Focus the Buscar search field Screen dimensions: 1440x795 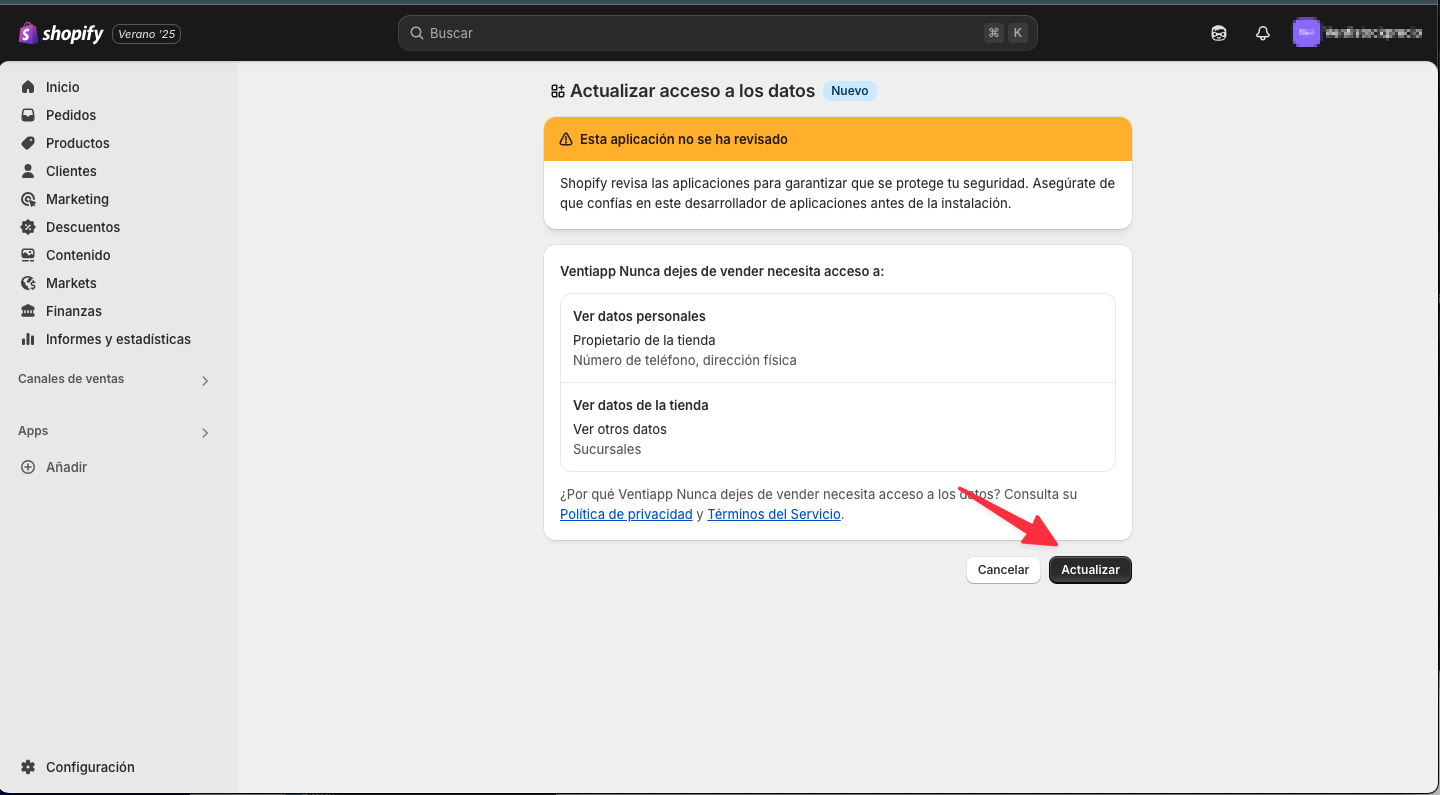pos(717,33)
